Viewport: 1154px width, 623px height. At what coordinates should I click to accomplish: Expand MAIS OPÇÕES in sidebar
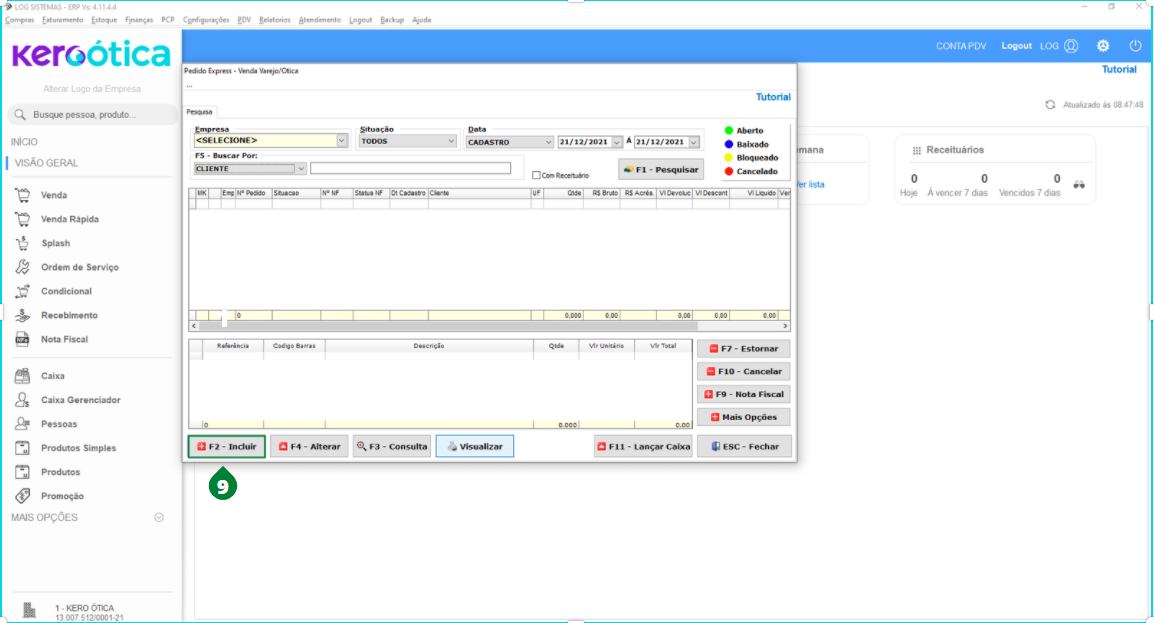(158, 518)
